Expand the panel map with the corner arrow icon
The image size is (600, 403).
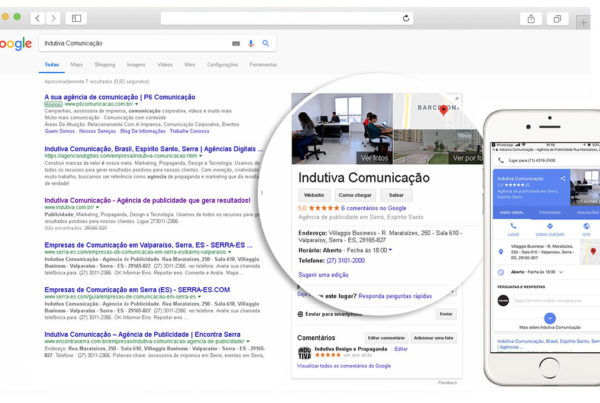coord(456,99)
